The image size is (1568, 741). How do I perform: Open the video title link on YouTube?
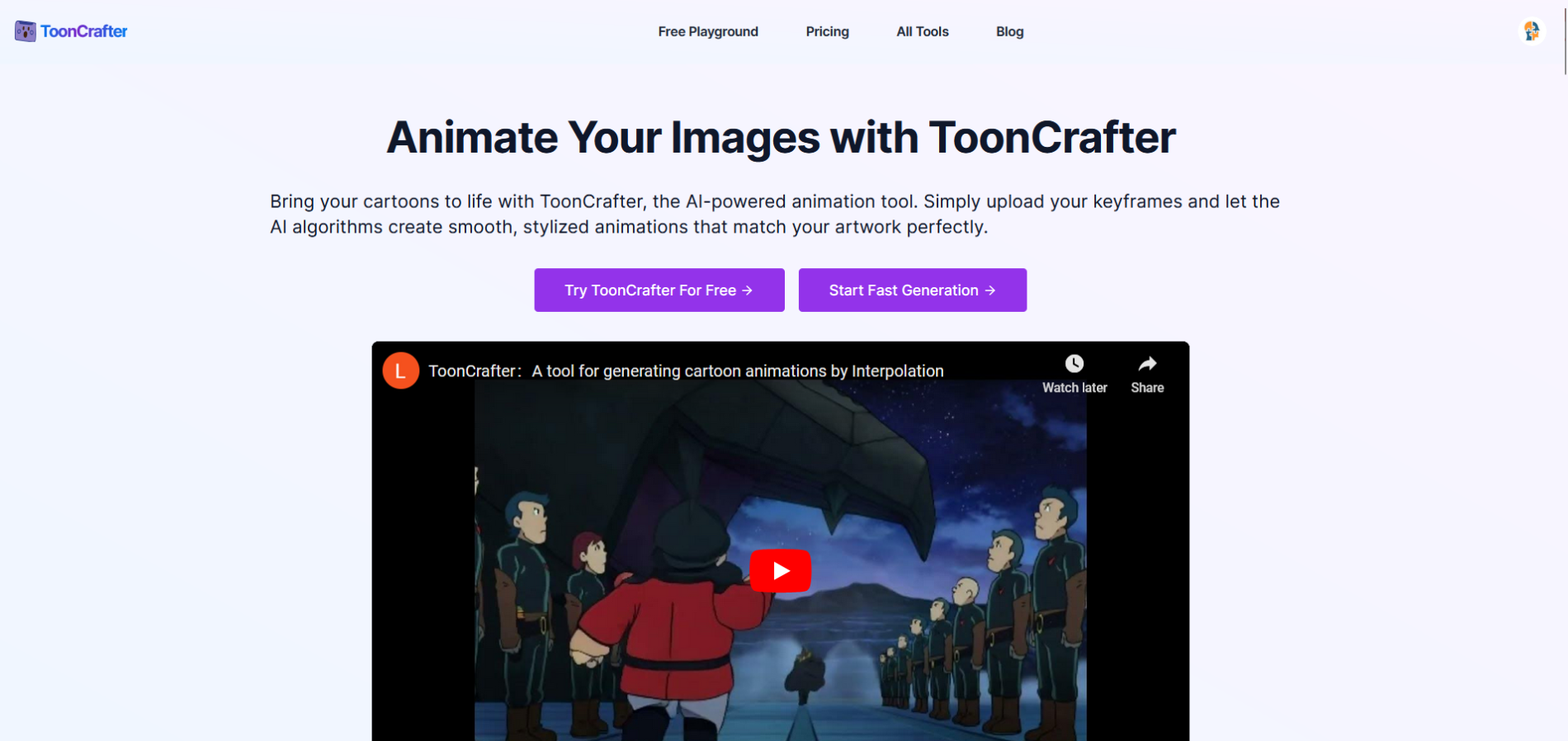686,371
